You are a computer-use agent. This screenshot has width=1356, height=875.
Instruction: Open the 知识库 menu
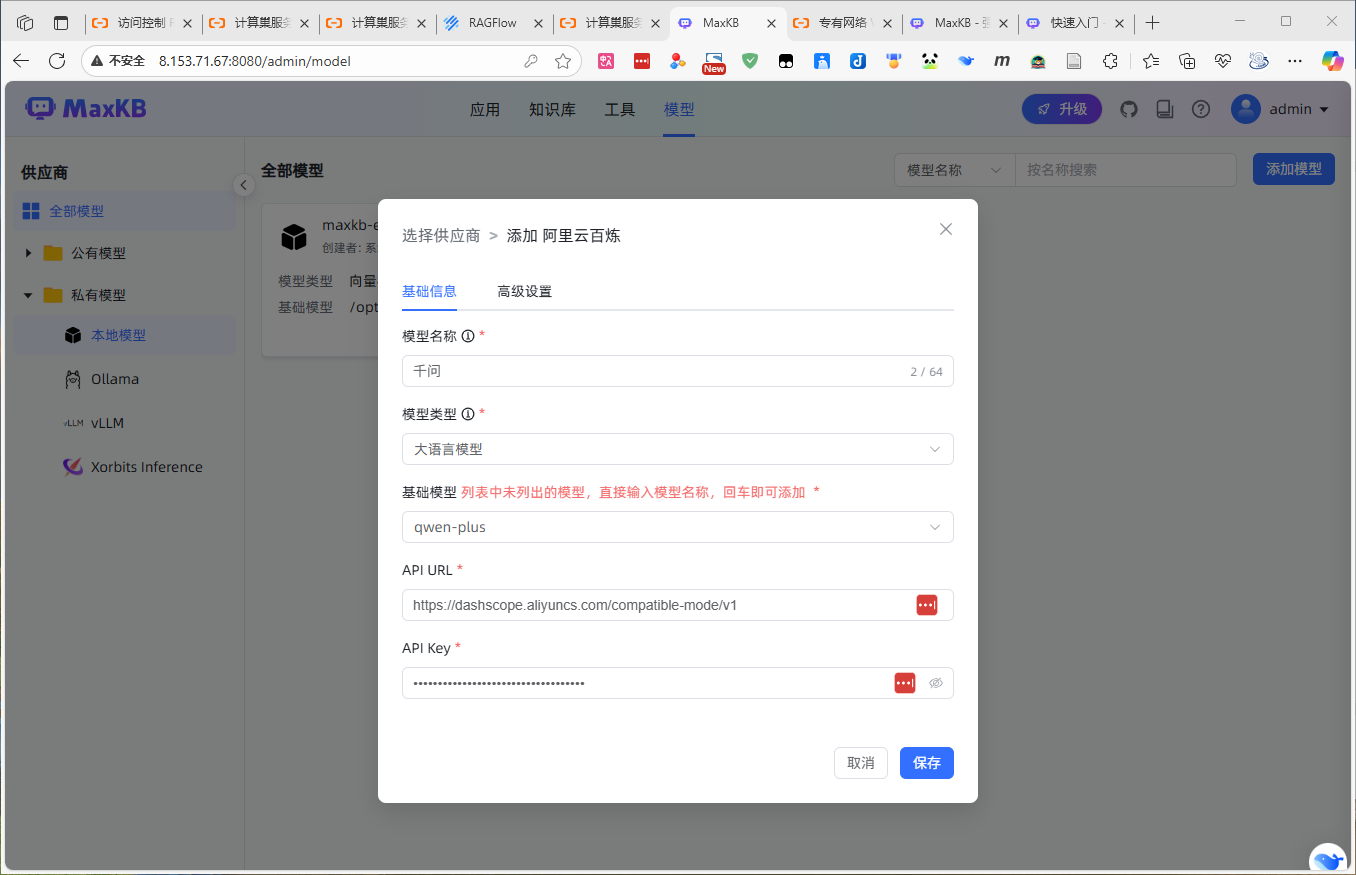(552, 110)
